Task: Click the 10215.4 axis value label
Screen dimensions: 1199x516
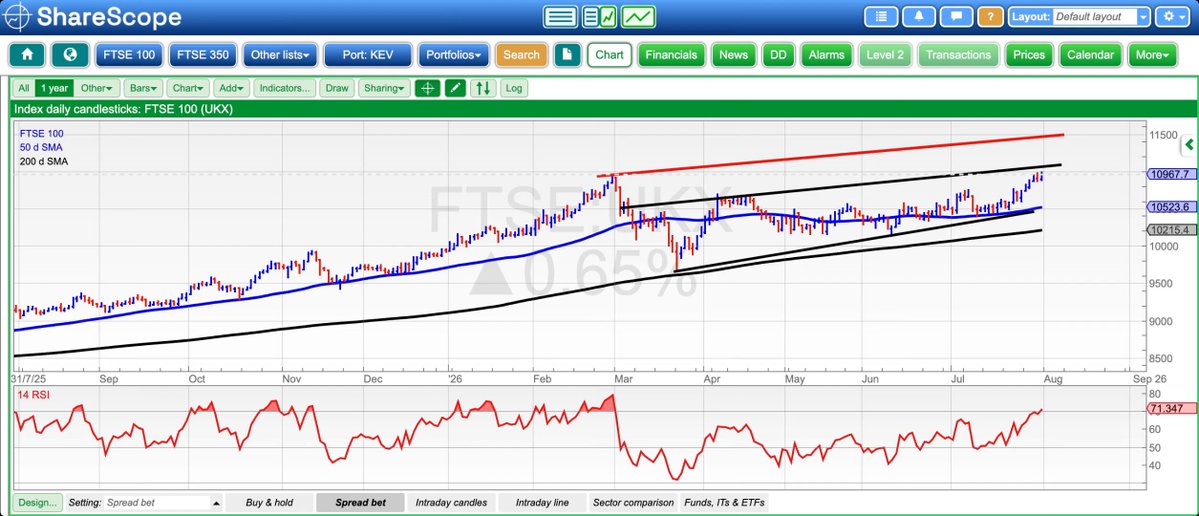Action: click(x=1169, y=229)
